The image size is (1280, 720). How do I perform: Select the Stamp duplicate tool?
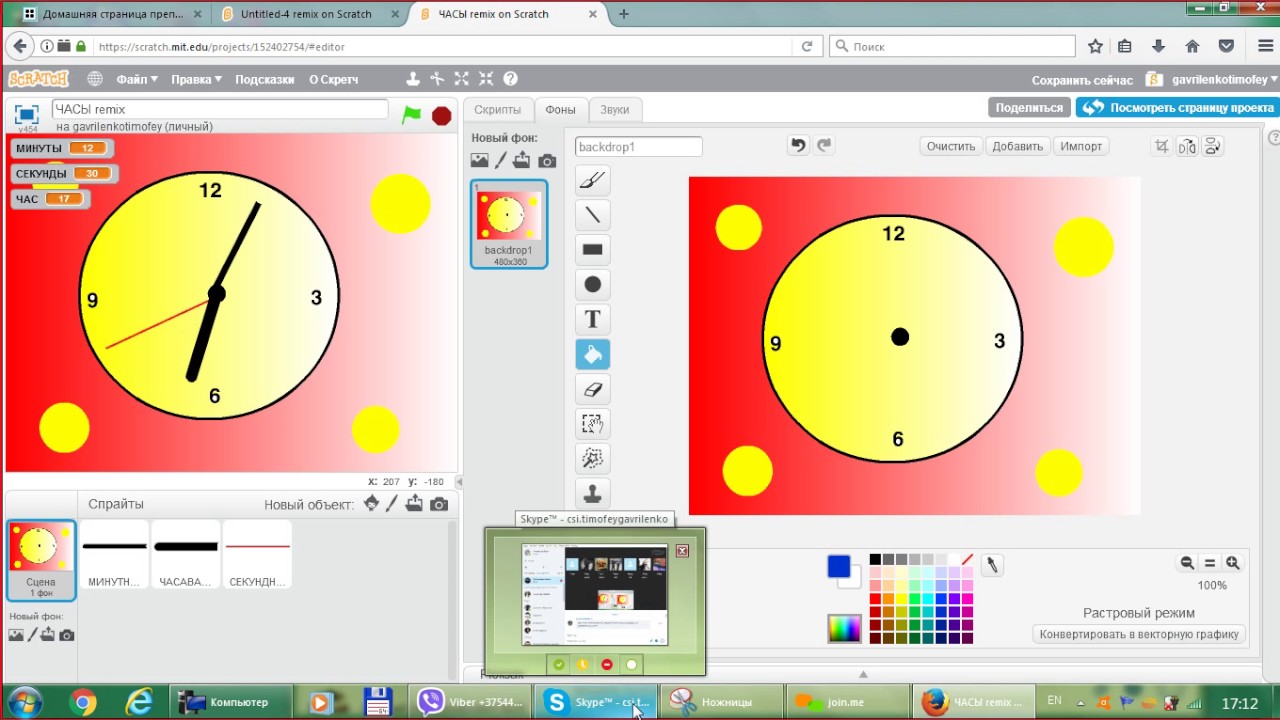coord(593,494)
